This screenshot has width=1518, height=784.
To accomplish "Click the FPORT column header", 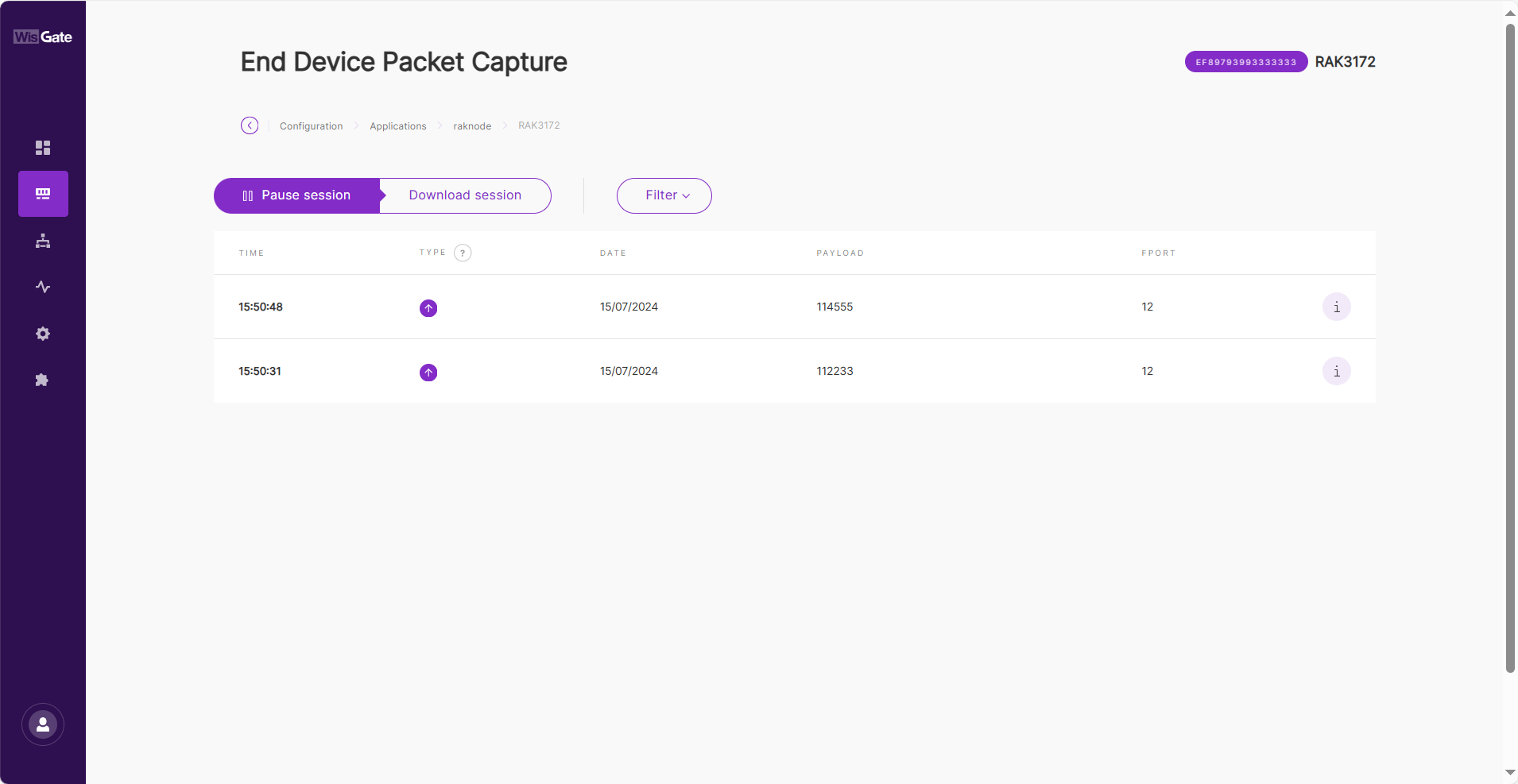I will pyautogui.click(x=1158, y=253).
